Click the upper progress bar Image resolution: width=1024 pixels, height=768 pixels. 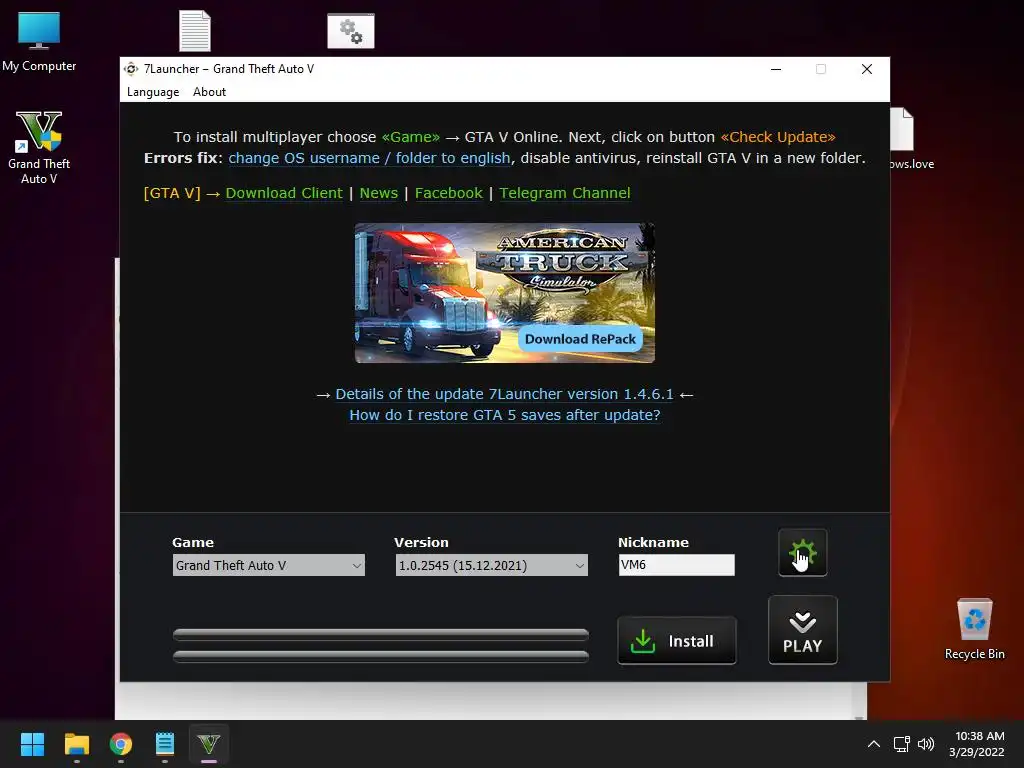point(381,633)
